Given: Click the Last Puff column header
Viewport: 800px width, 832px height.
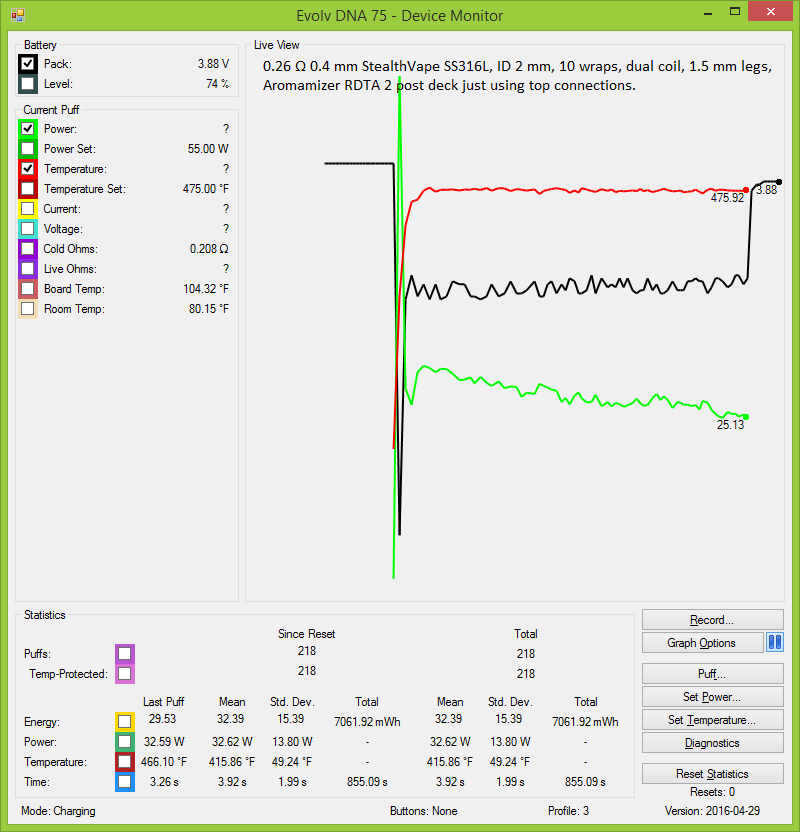Looking at the screenshot, I should 163,701.
